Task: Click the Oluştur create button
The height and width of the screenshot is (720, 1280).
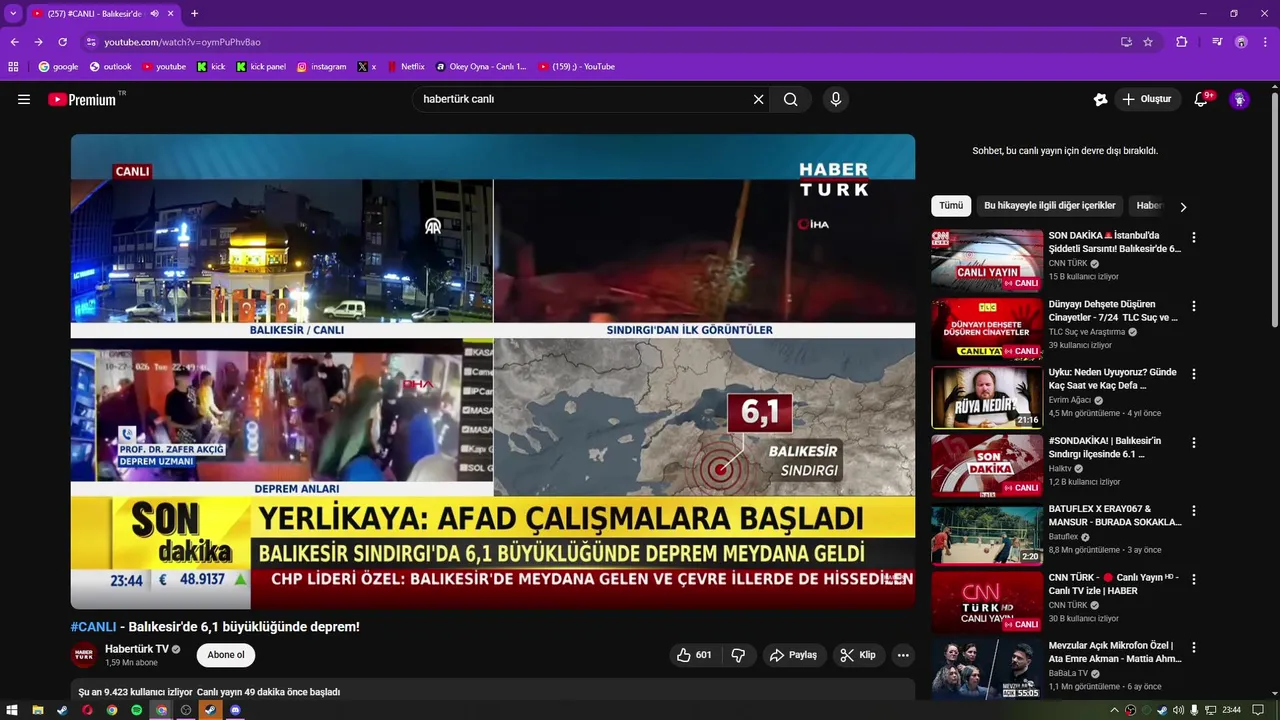Action: 1146,99
